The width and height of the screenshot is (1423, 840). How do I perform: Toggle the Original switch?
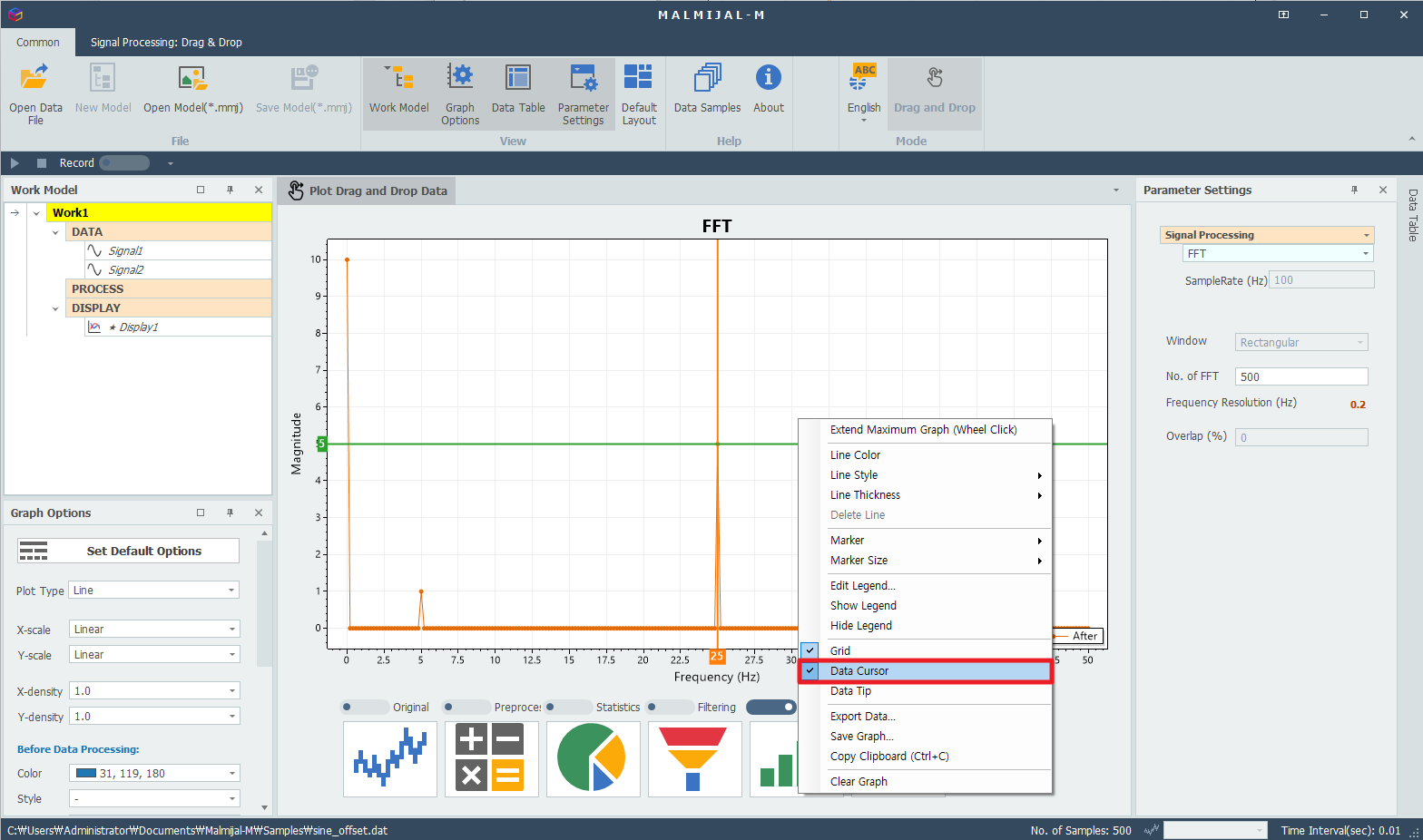coord(365,707)
